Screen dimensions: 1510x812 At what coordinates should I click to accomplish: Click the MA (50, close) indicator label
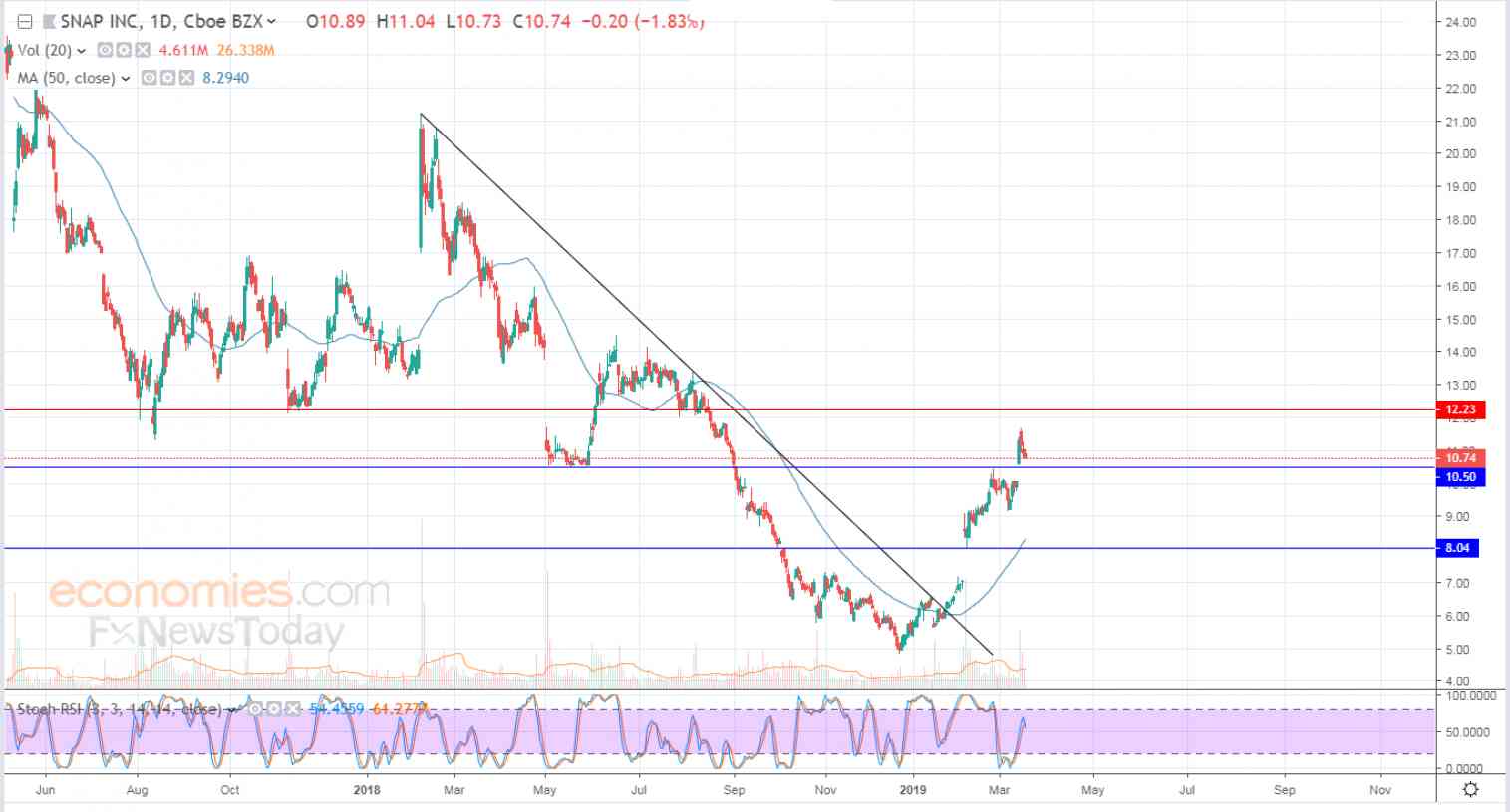pos(67,78)
